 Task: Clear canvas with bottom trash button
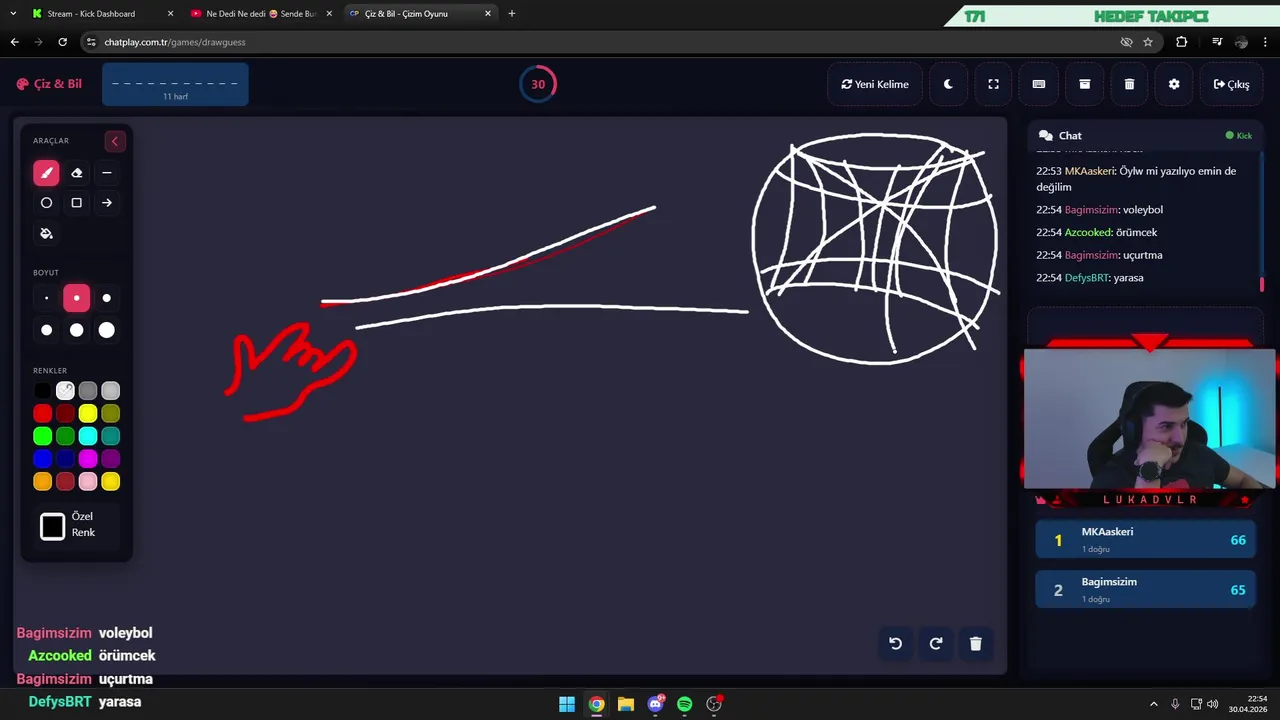pyautogui.click(x=976, y=644)
